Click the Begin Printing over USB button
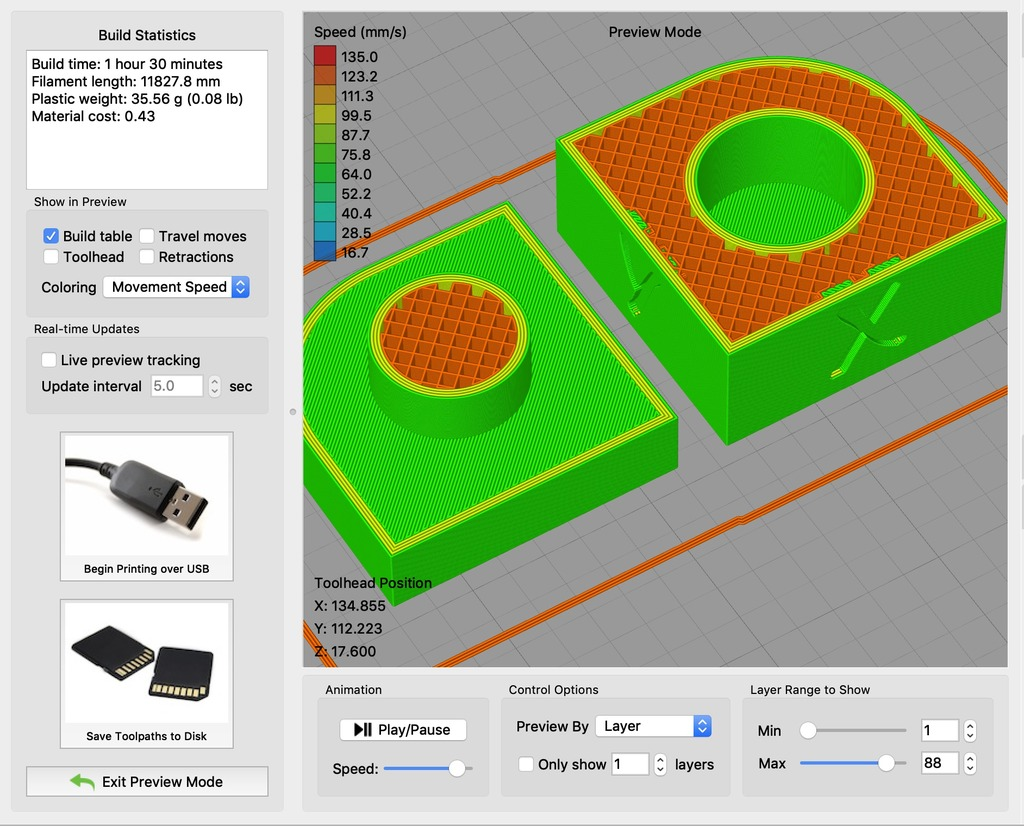Screen dimensions: 1024x826 click(x=146, y=506)
